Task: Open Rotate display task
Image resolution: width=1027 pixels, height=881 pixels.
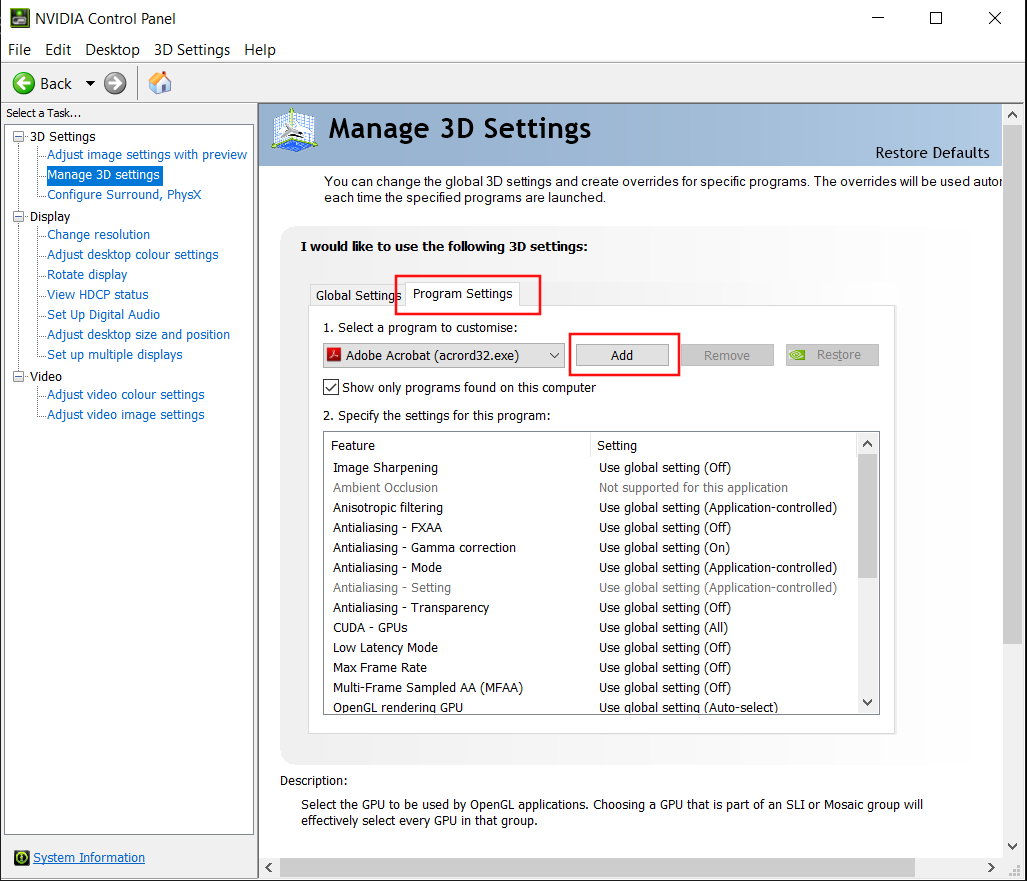Action: [x=87, y=274]
